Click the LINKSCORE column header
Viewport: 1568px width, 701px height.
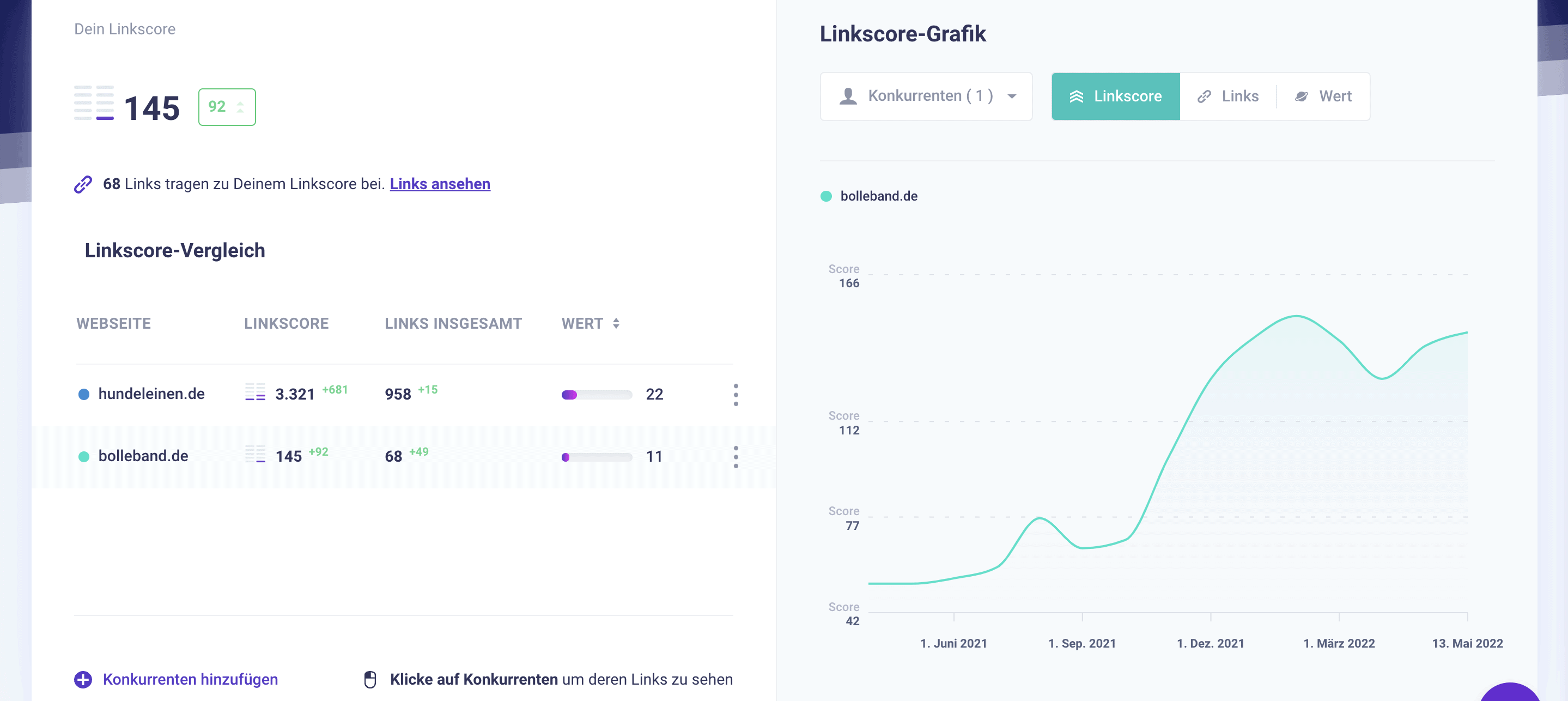pos(286,323)
